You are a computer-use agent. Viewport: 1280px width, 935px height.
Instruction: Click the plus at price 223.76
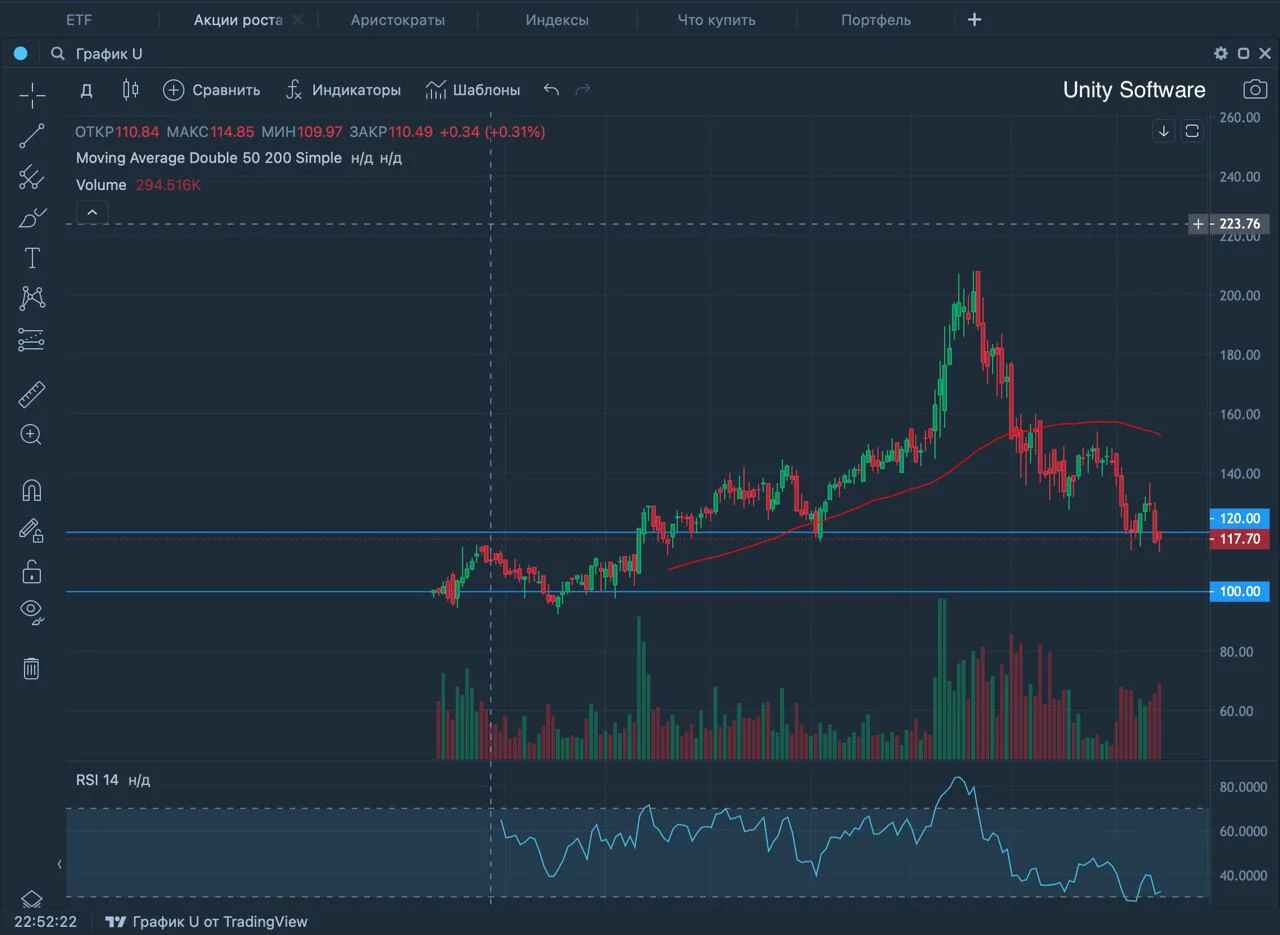(x=1198, y=224)
